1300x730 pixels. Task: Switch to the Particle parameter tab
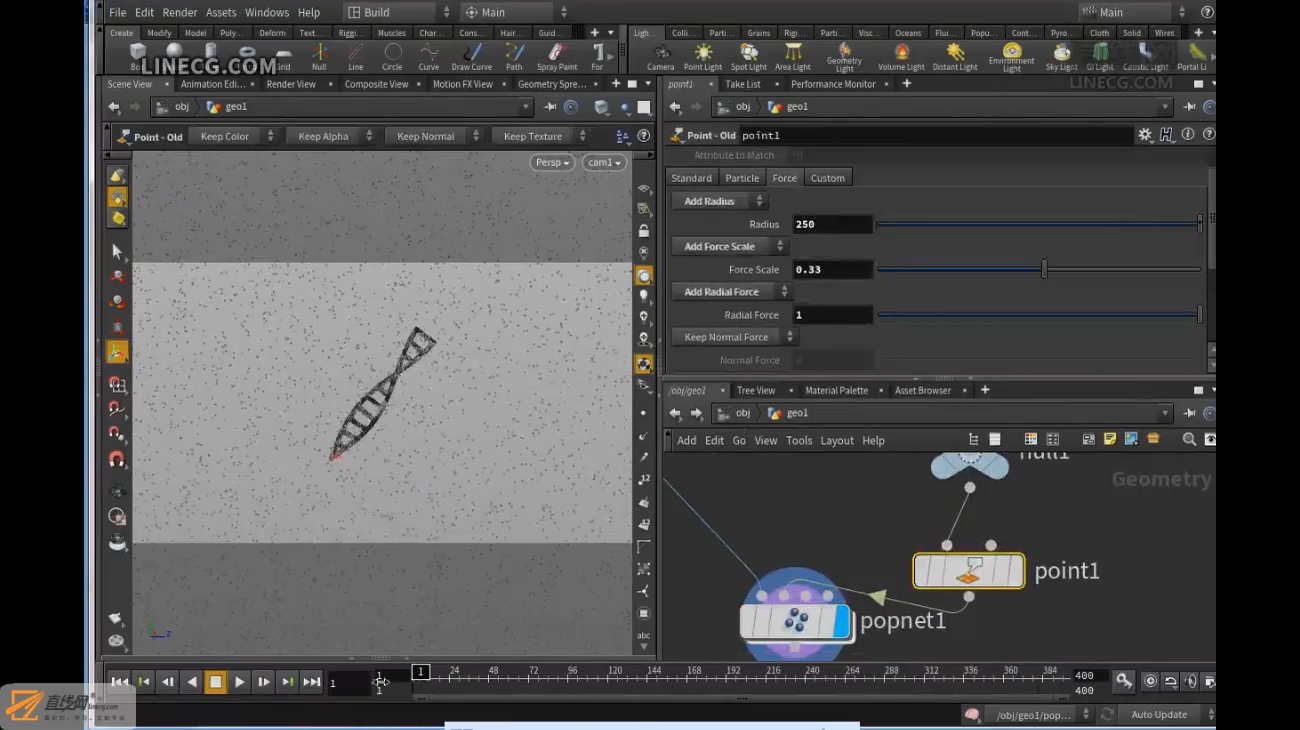point(742,178)
